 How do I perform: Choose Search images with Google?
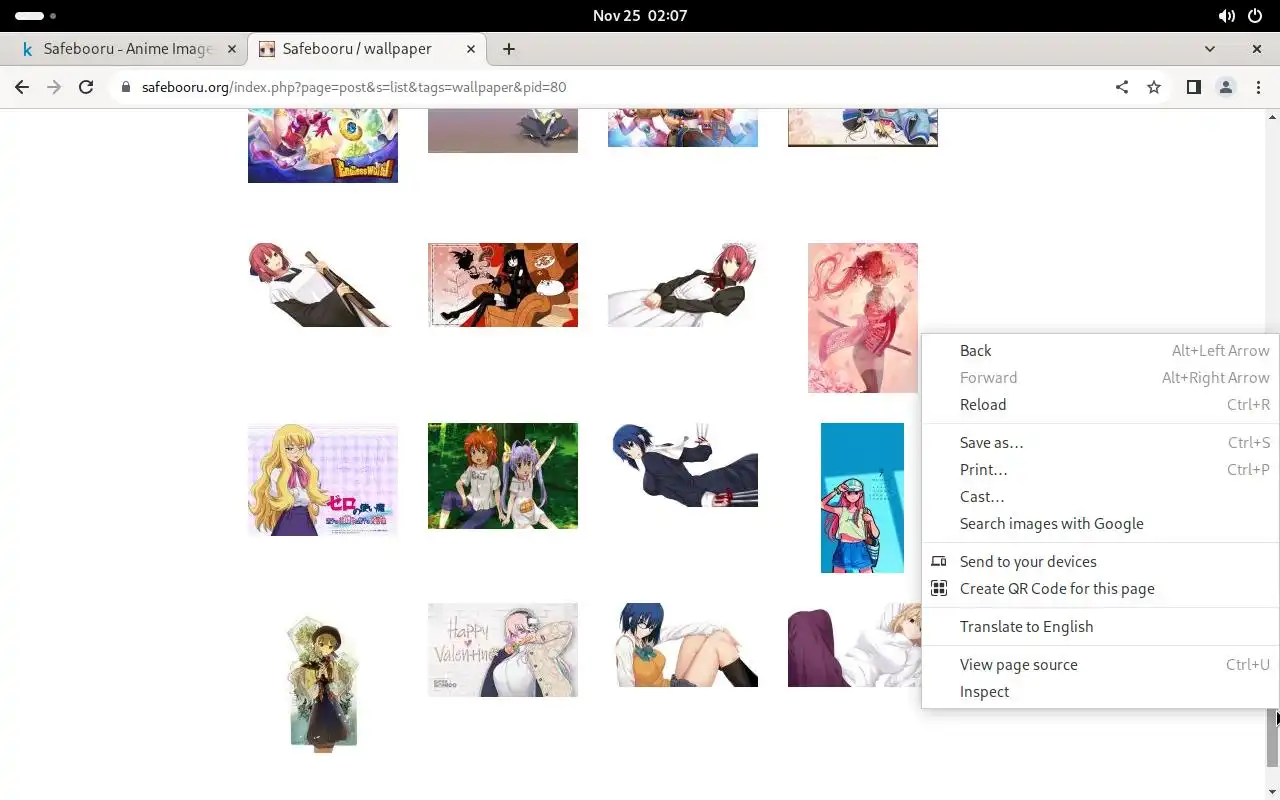(1100, 524)
